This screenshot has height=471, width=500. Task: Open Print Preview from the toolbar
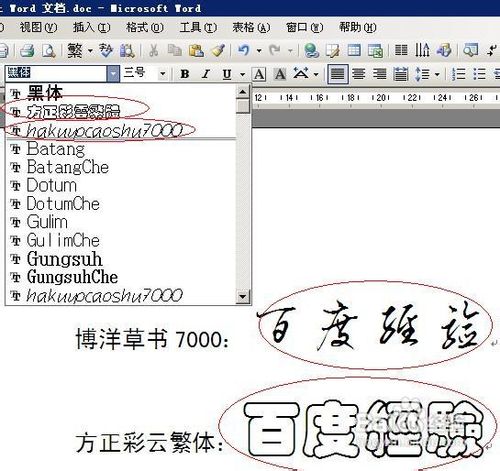tap(49, 51)
